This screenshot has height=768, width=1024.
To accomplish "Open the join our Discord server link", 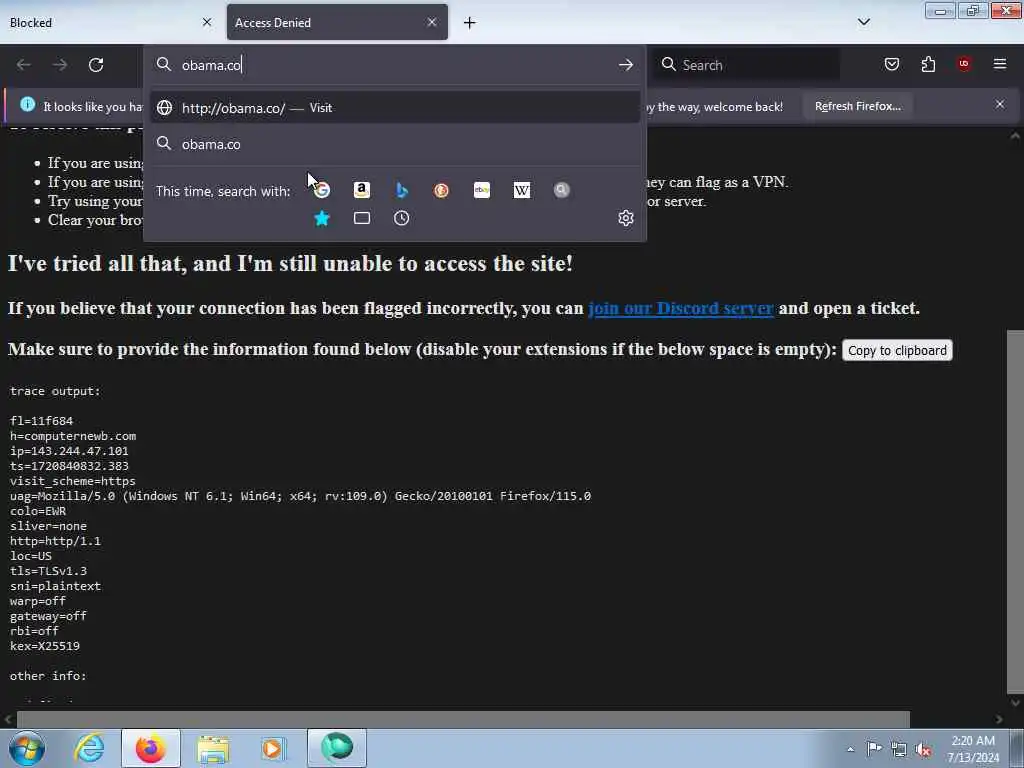I will pyautogui.click(x=681, y=308).
